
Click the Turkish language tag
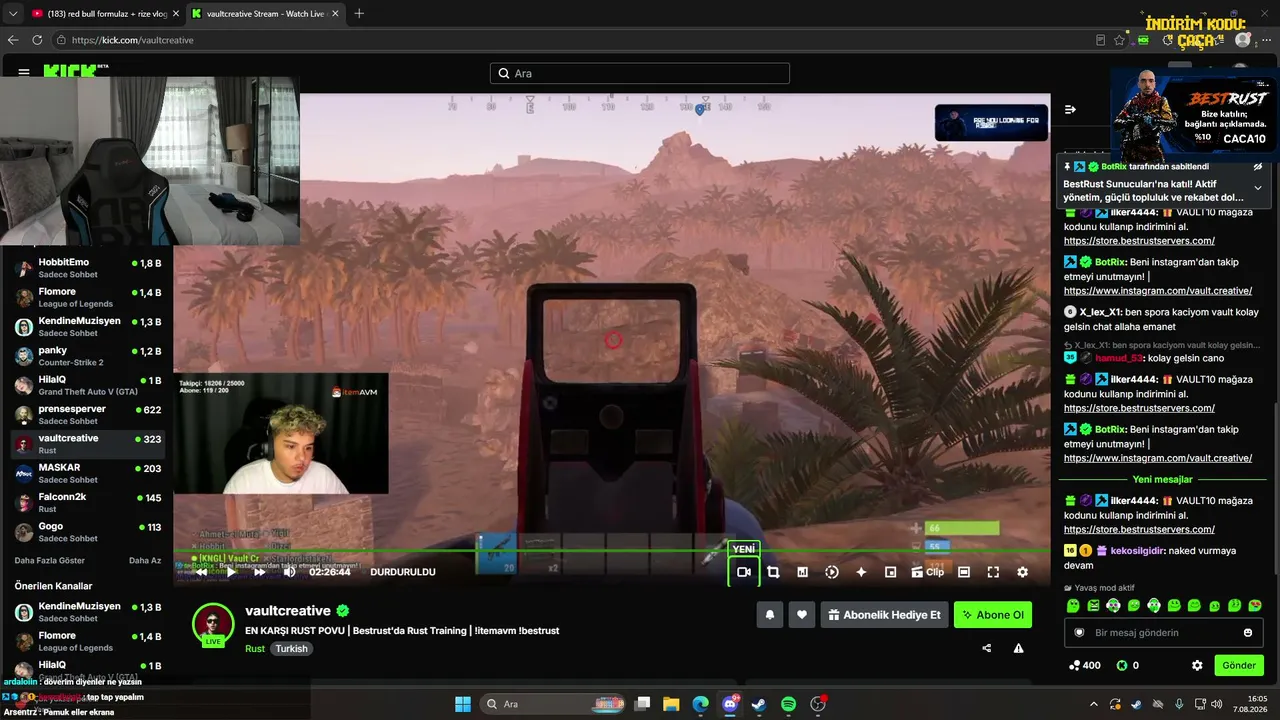pyautogui.click(x=292, y=648)
